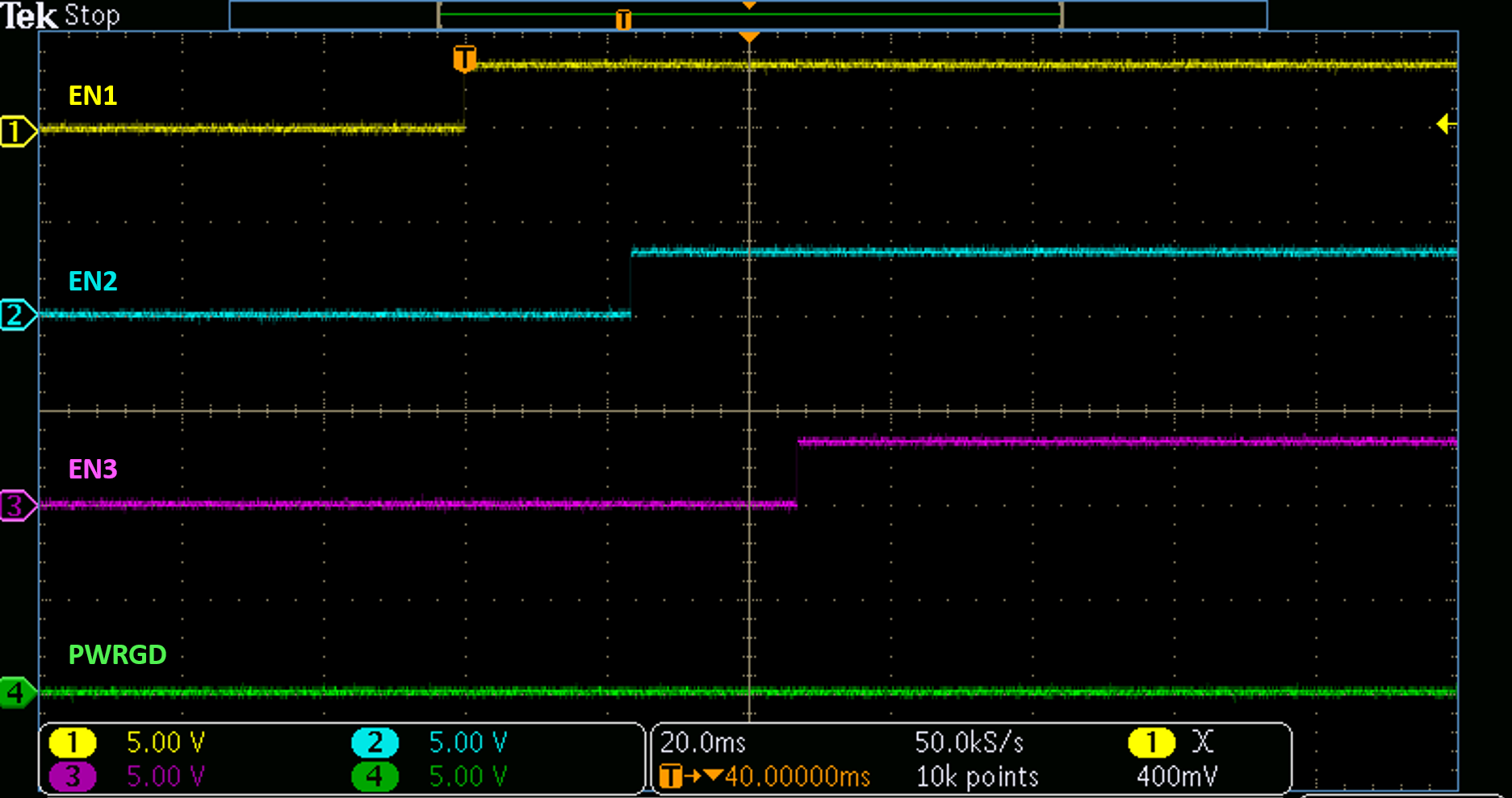Click the green channel 4 ground marker

16,692
